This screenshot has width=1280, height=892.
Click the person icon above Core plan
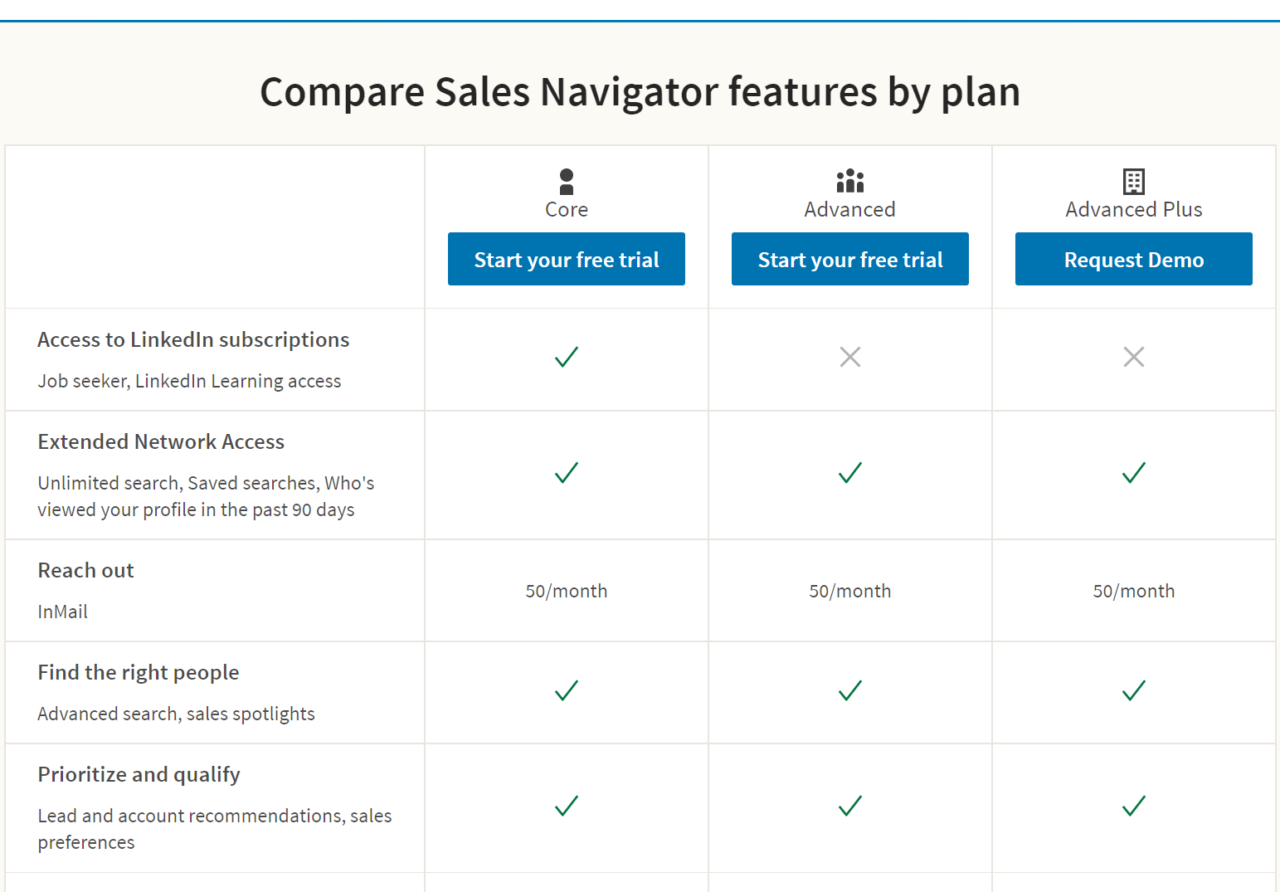click(x=566, y=181)
